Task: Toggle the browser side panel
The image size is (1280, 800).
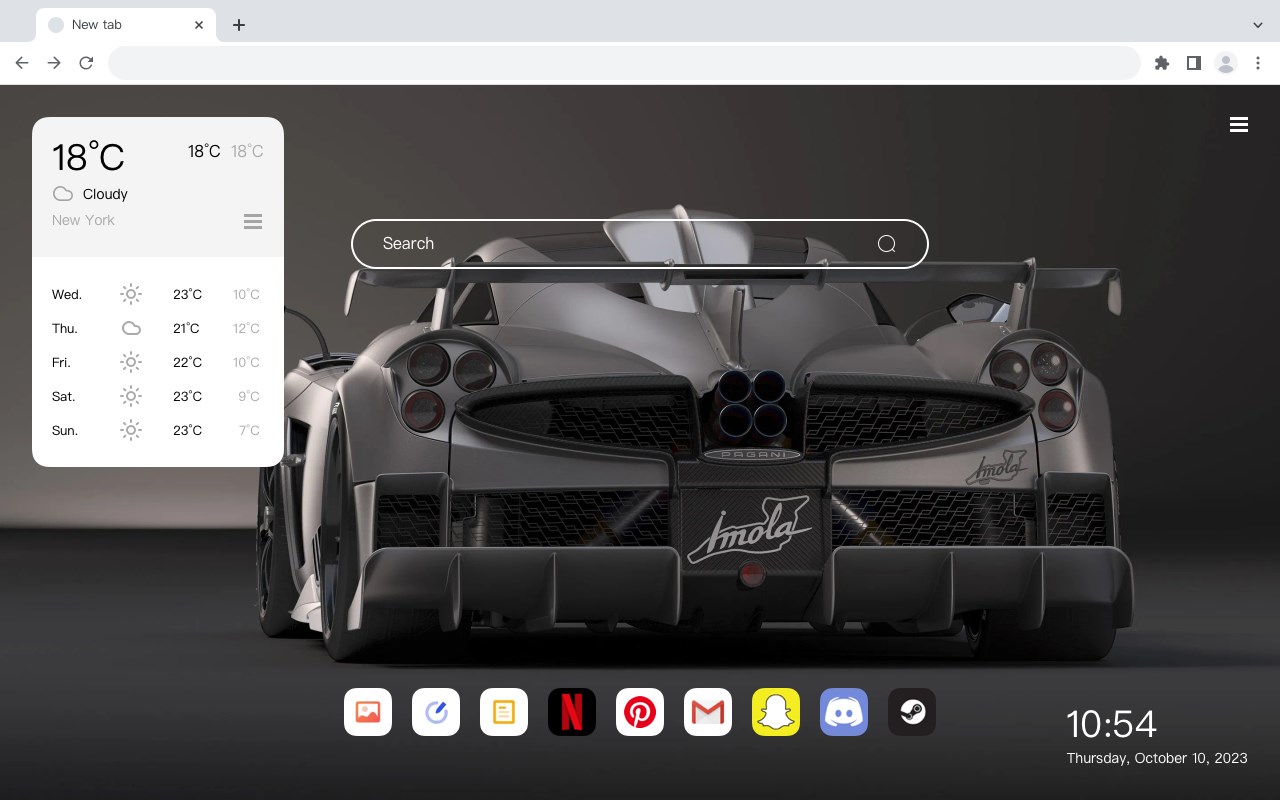Action: pos(1194,63)
